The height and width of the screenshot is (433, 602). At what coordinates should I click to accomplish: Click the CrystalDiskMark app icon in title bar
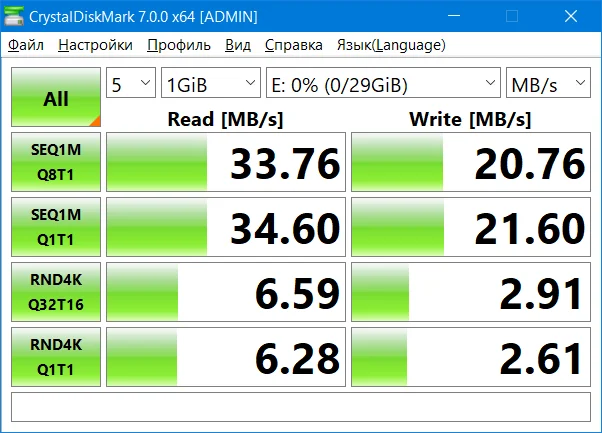click(x=14, y=16)
